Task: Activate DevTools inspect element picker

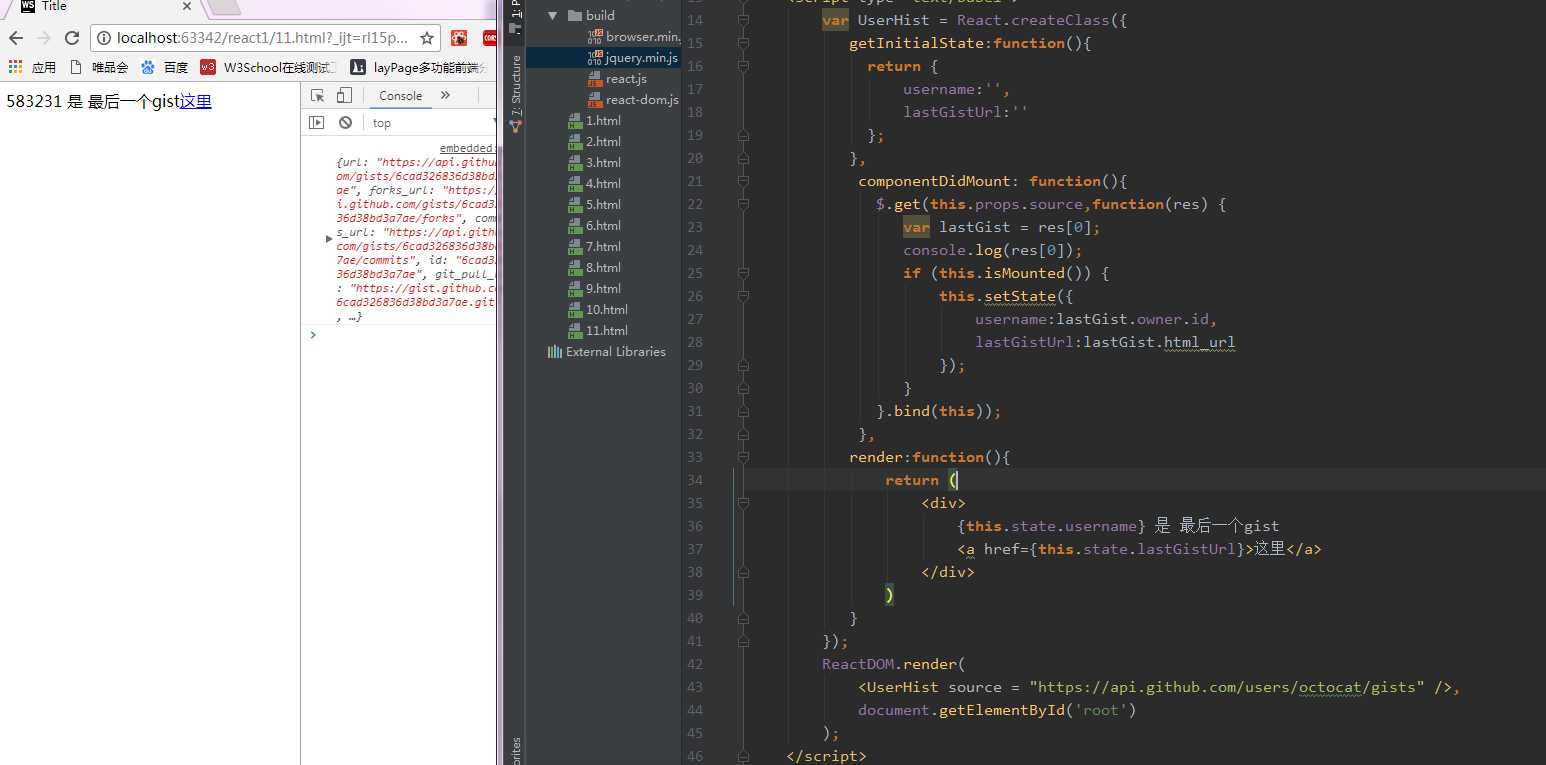Action: coord(317,96)
